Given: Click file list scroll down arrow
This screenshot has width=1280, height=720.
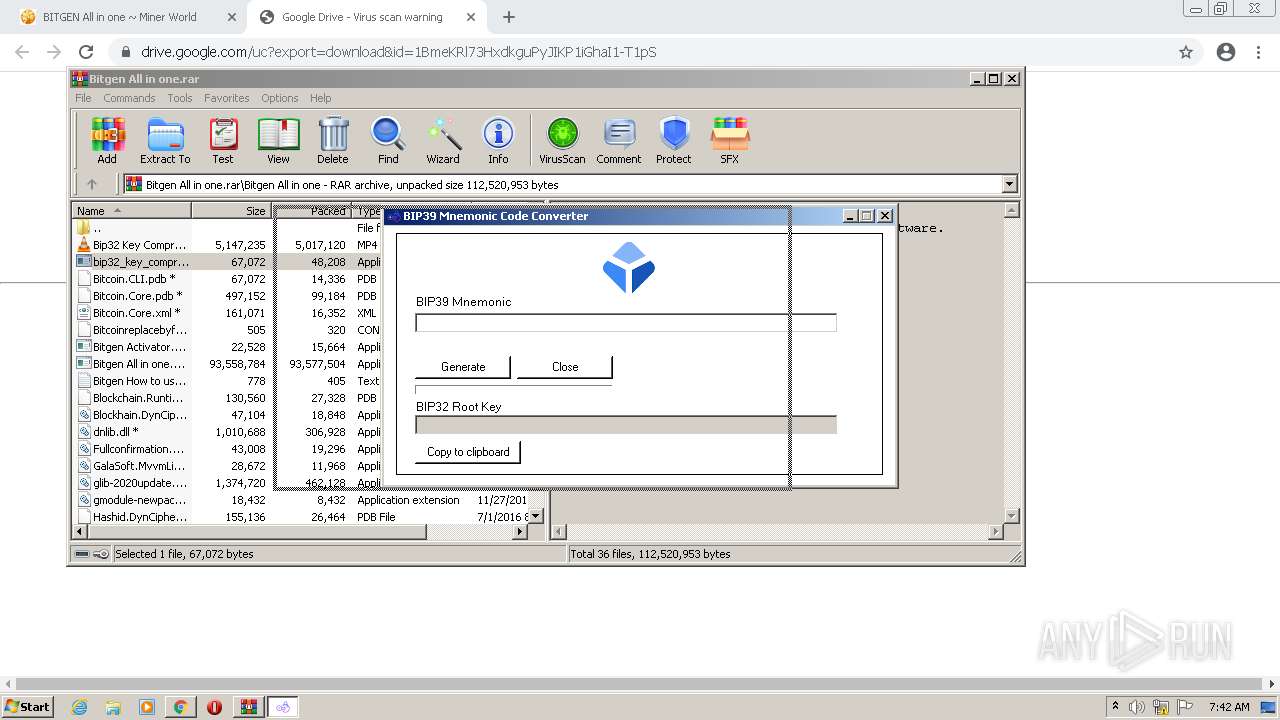Looking at the screenshot, I should tap(535, 516).
